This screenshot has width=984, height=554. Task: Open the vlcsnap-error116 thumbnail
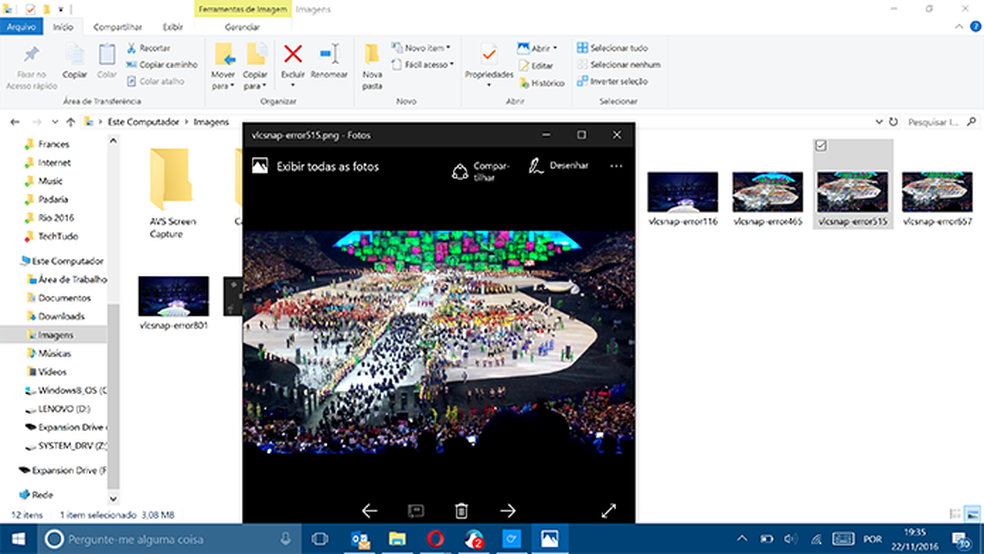pos(682,192)
